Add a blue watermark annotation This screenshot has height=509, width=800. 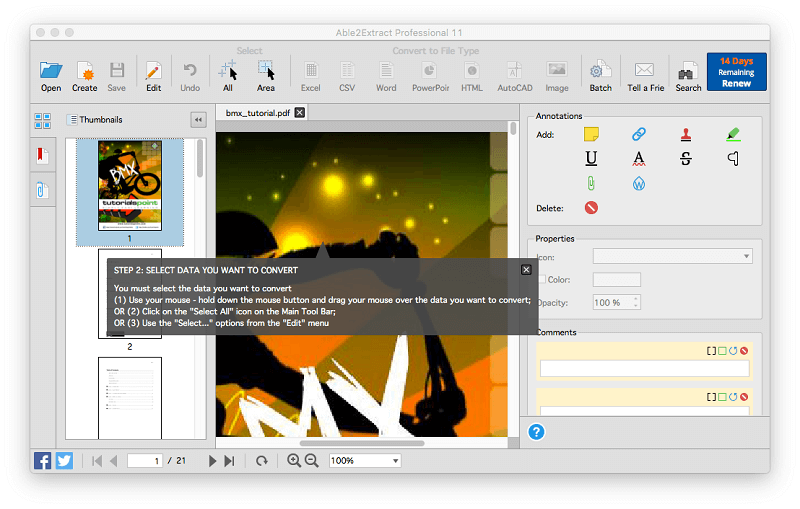point(638,183)
